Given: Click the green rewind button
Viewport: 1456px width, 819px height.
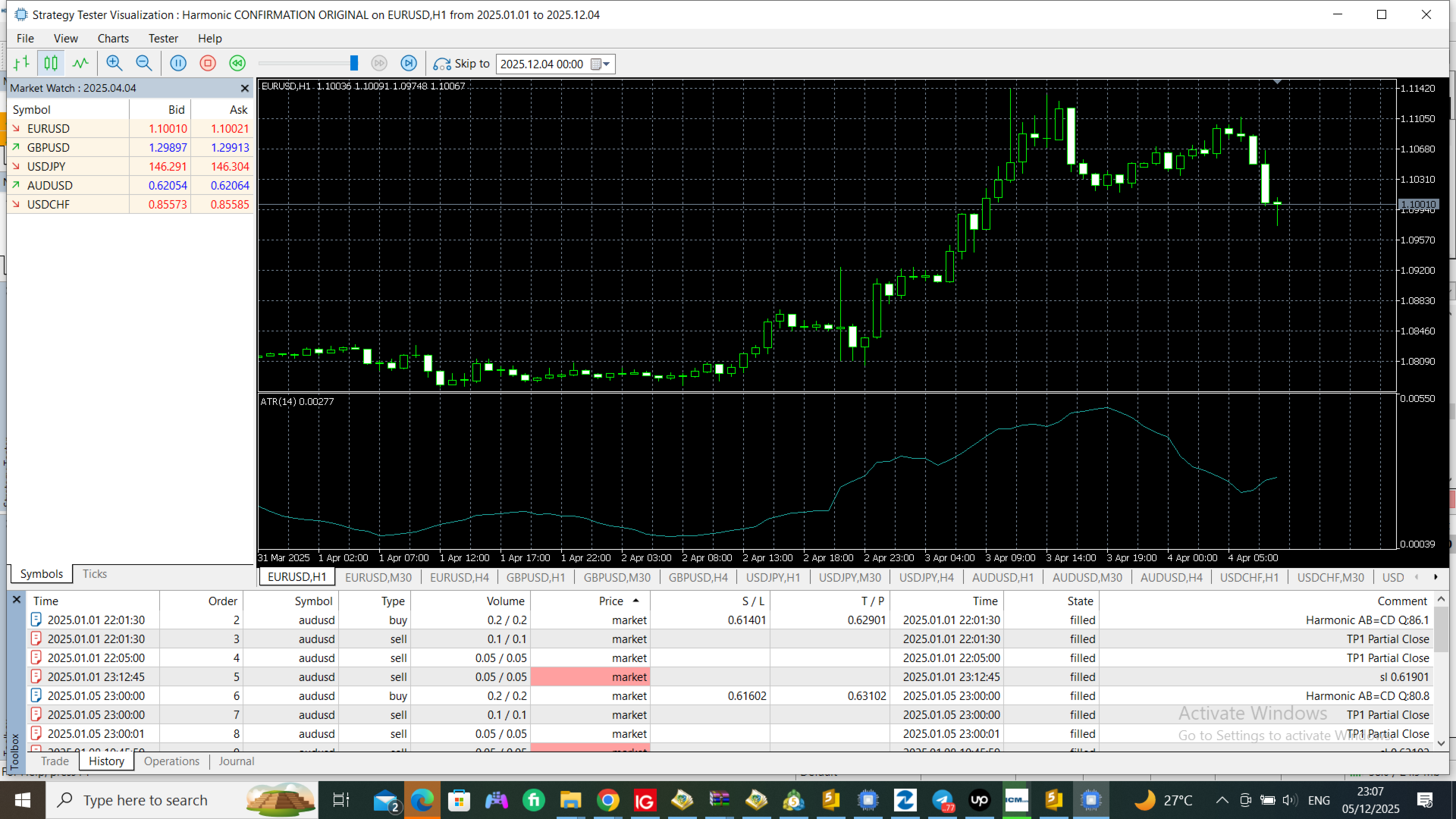Looking at the screenshot, I should pos(237,64).
